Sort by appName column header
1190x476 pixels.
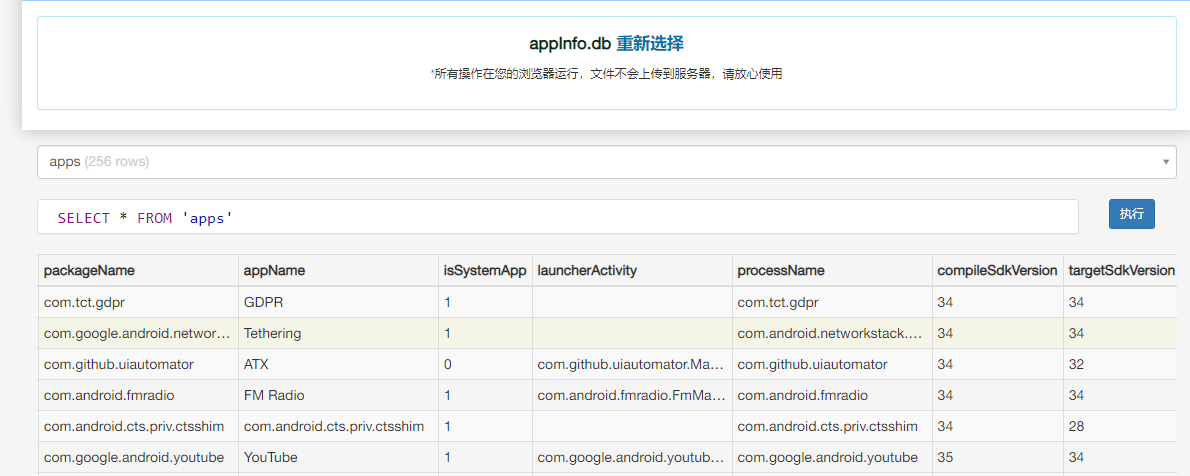(x=275, y=270)
